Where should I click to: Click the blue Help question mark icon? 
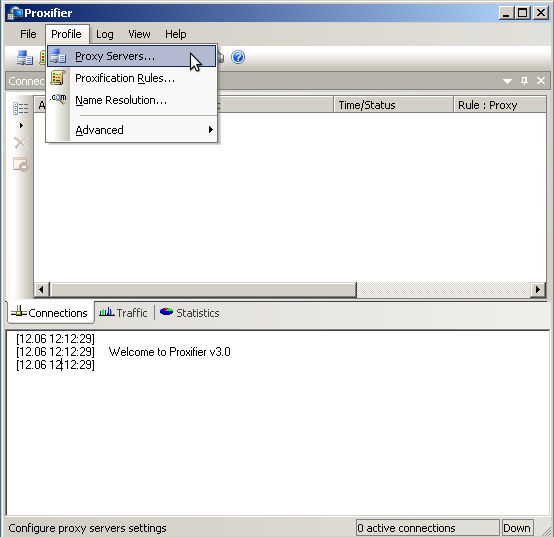(238, 57)
